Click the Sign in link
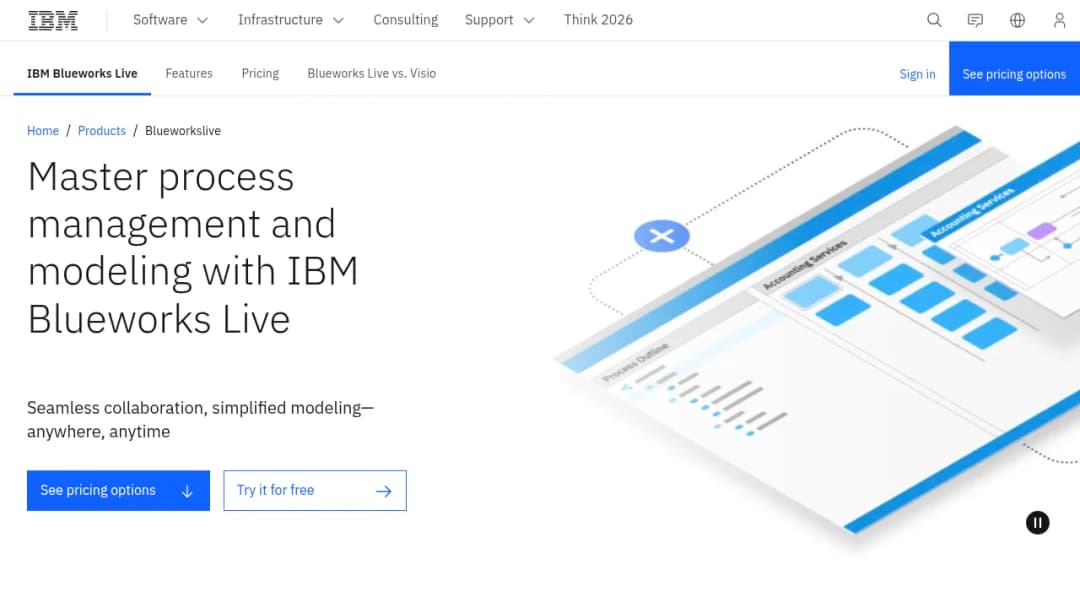This screenshot has height=608, width=1080. click(x=917, y=74)
